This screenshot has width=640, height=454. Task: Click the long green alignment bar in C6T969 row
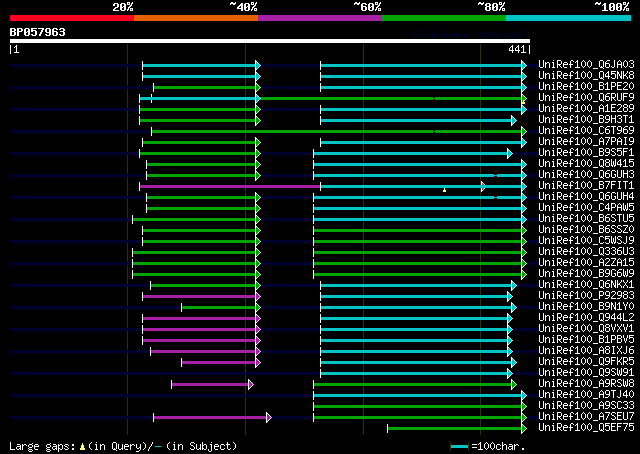click(x=339, y=131)
